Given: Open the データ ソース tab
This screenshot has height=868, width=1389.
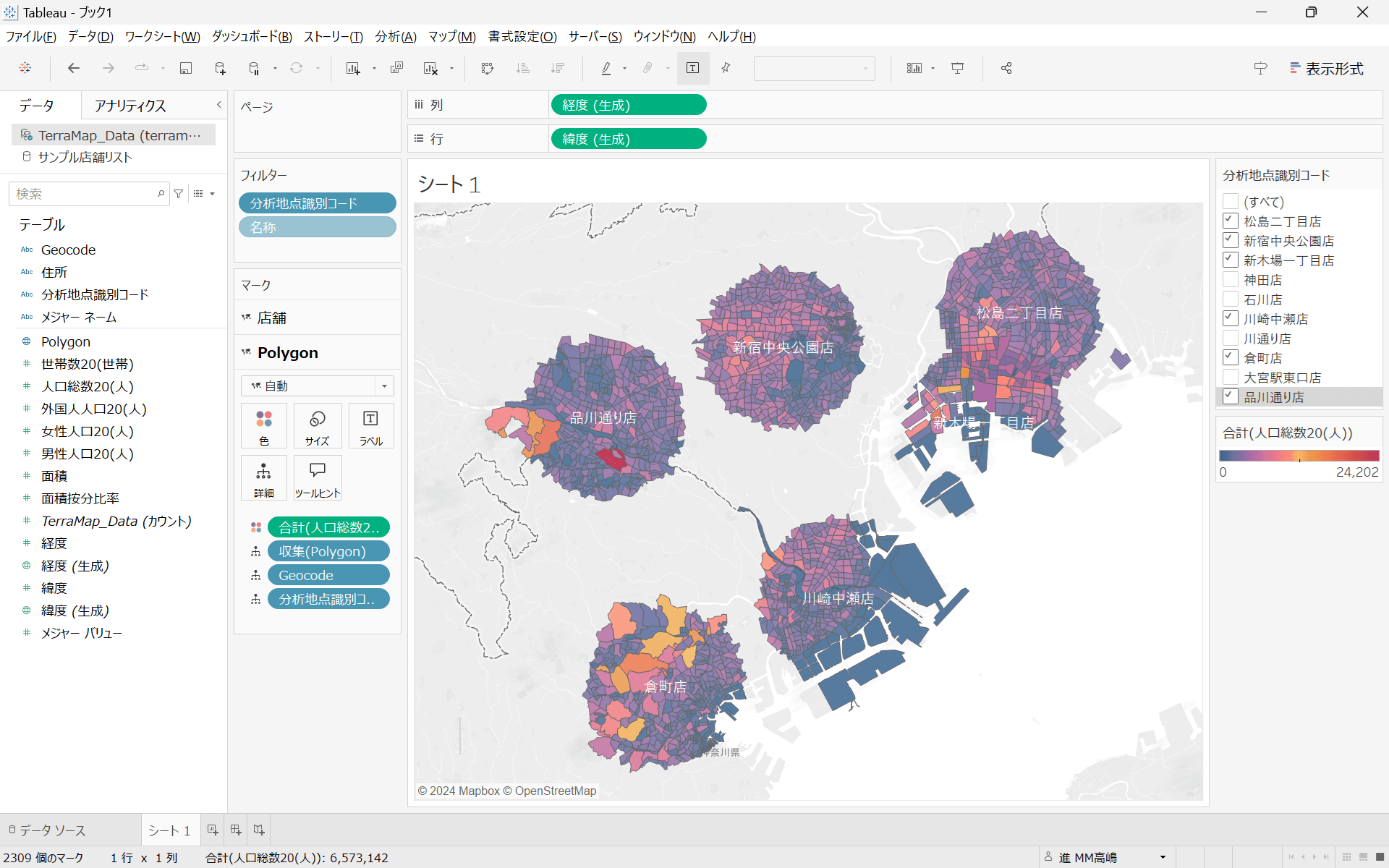Looking at the screenshot, I should pos(46,830).
